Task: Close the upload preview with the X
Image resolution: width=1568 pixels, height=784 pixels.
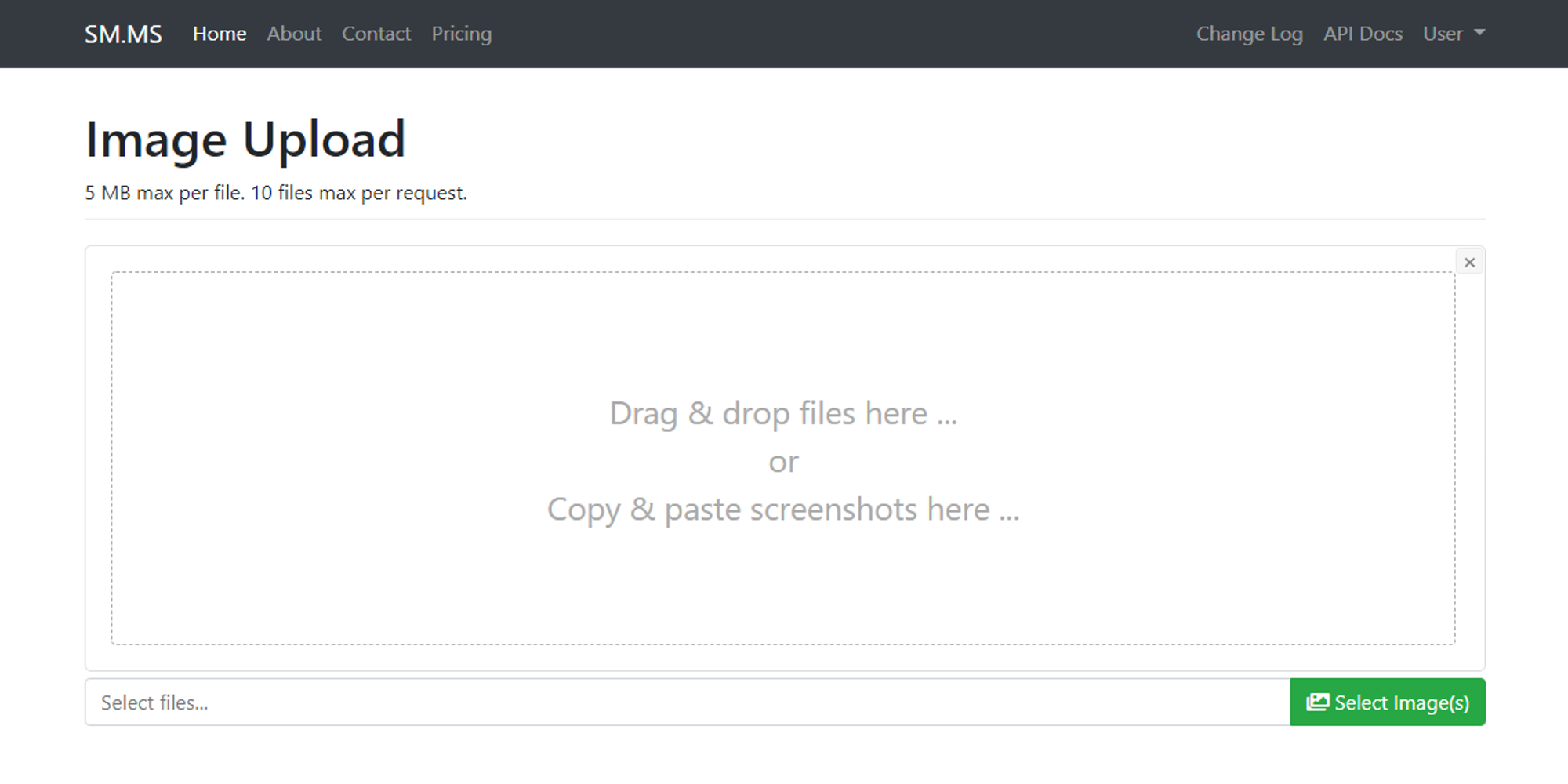Action: click(1470, 263)
